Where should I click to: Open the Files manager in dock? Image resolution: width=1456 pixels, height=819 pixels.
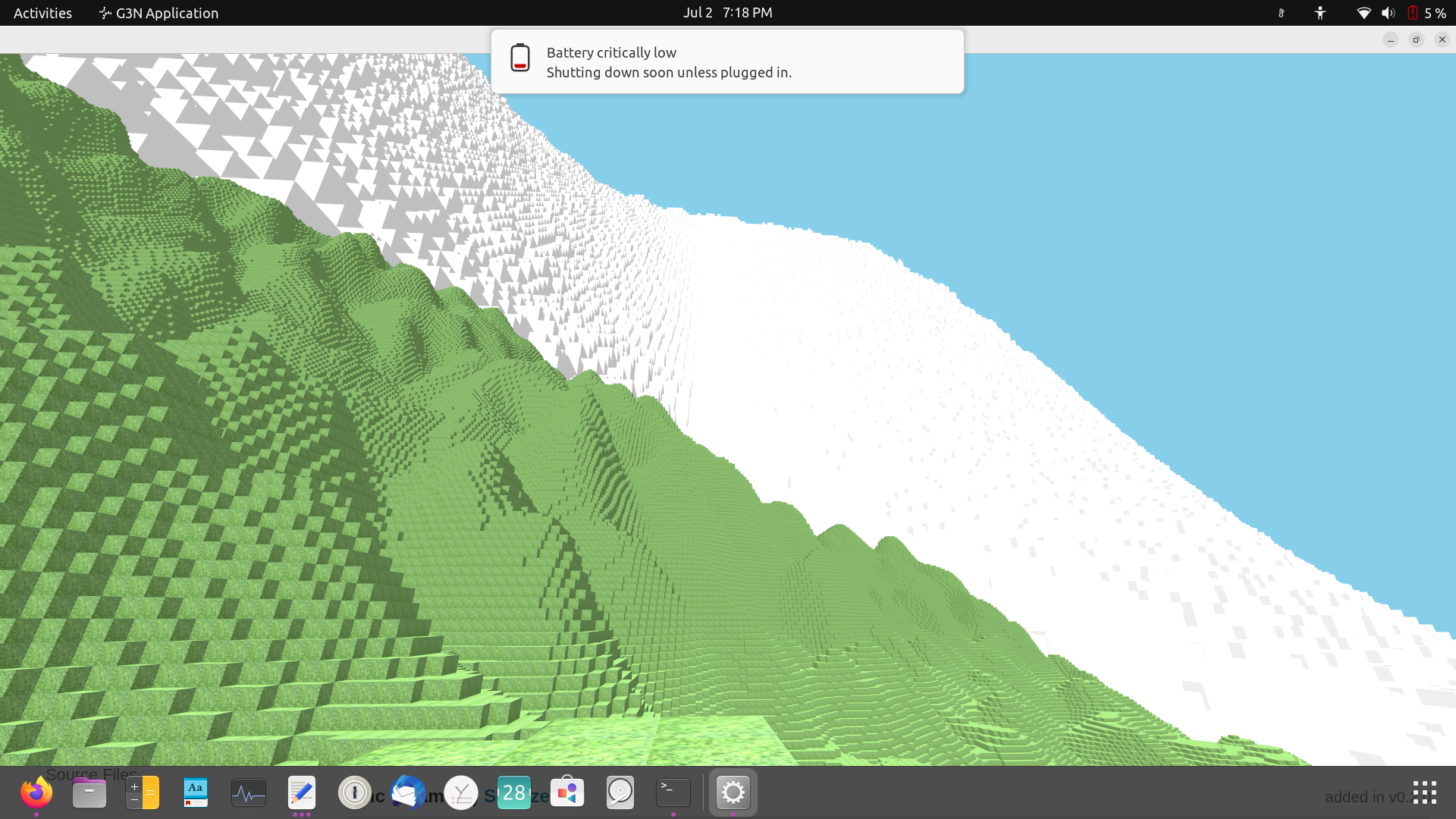(89, 793)
